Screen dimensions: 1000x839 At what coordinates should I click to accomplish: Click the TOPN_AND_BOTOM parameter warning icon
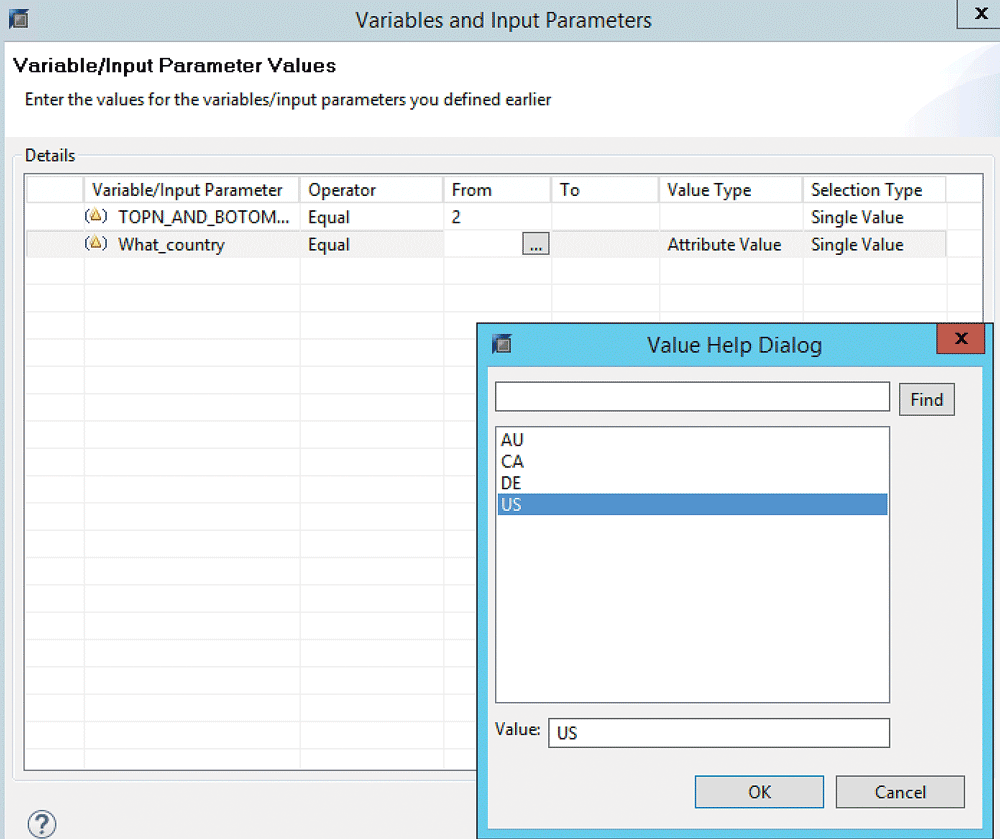[96, 217]
